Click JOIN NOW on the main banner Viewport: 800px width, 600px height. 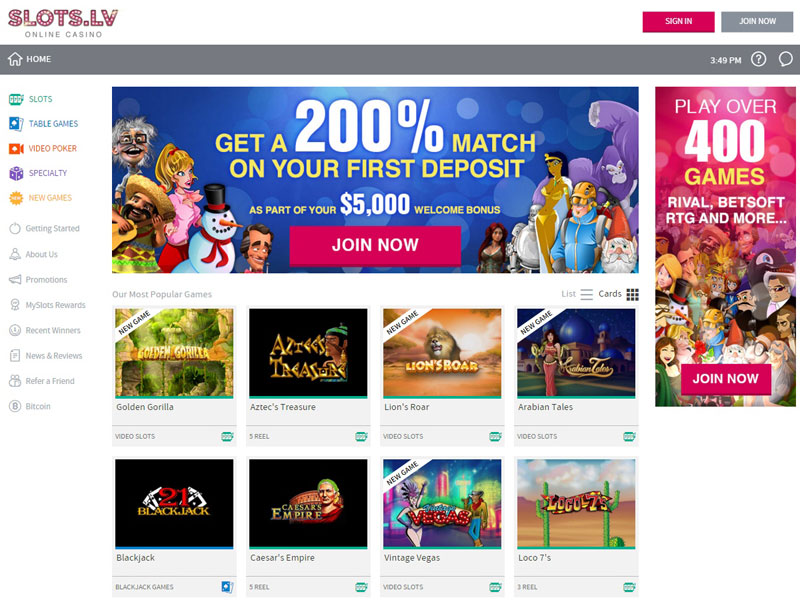tap(375, 245)
